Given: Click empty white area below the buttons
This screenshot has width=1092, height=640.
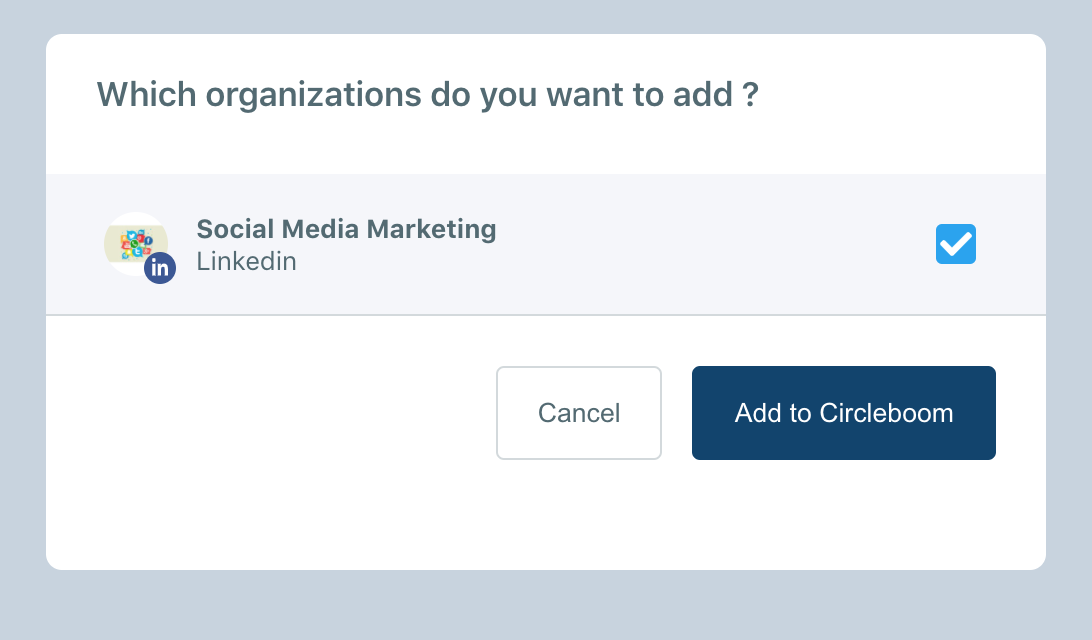Looking at the screenshot, I should 546,515.
